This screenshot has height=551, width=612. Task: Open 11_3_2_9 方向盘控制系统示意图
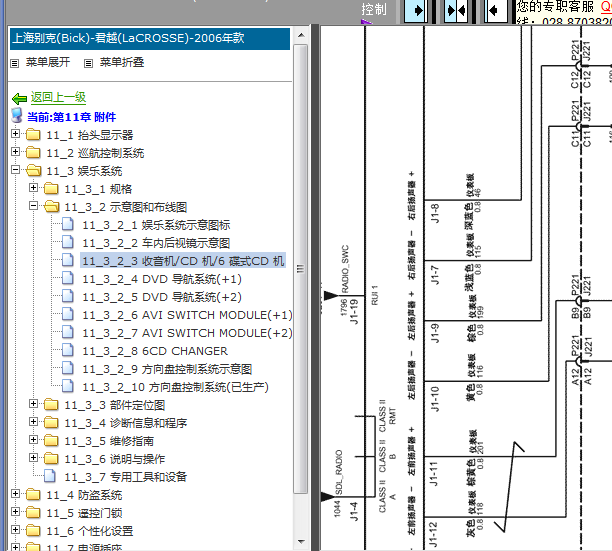[167, 369]
